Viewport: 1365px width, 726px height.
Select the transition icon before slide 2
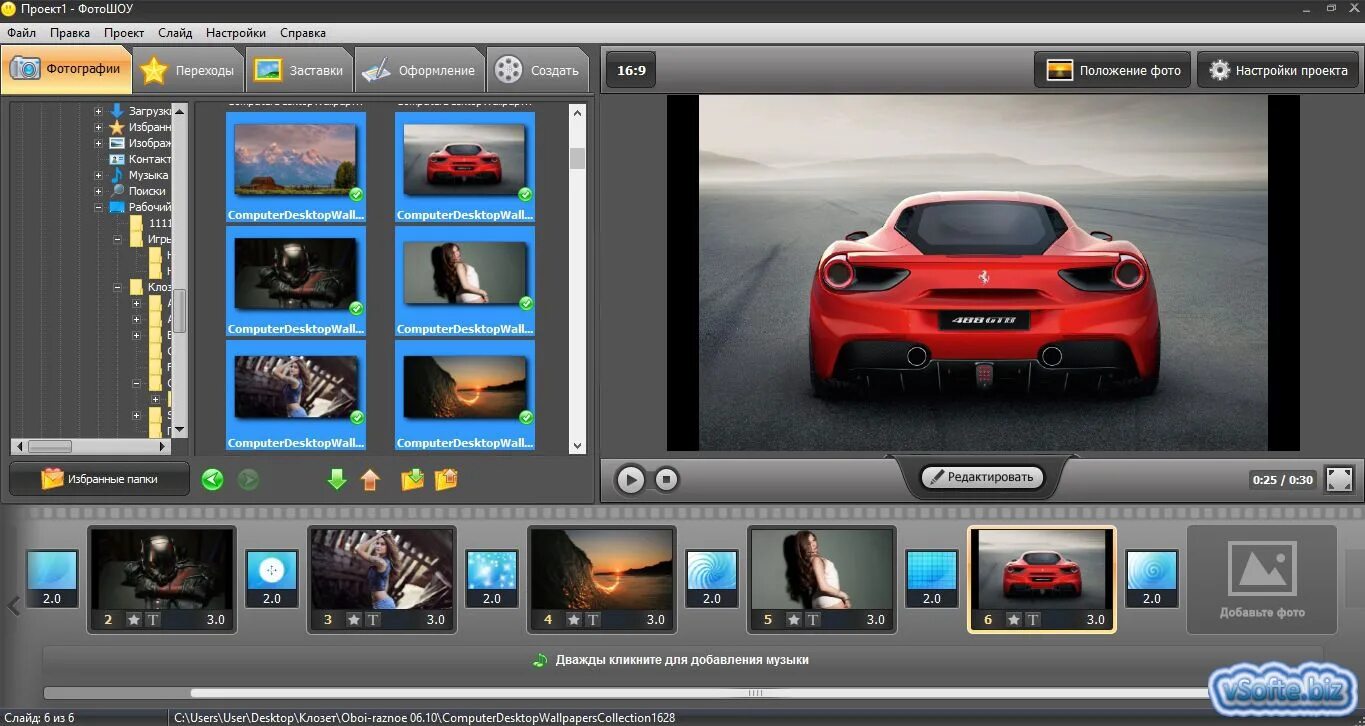click(52, 579)
